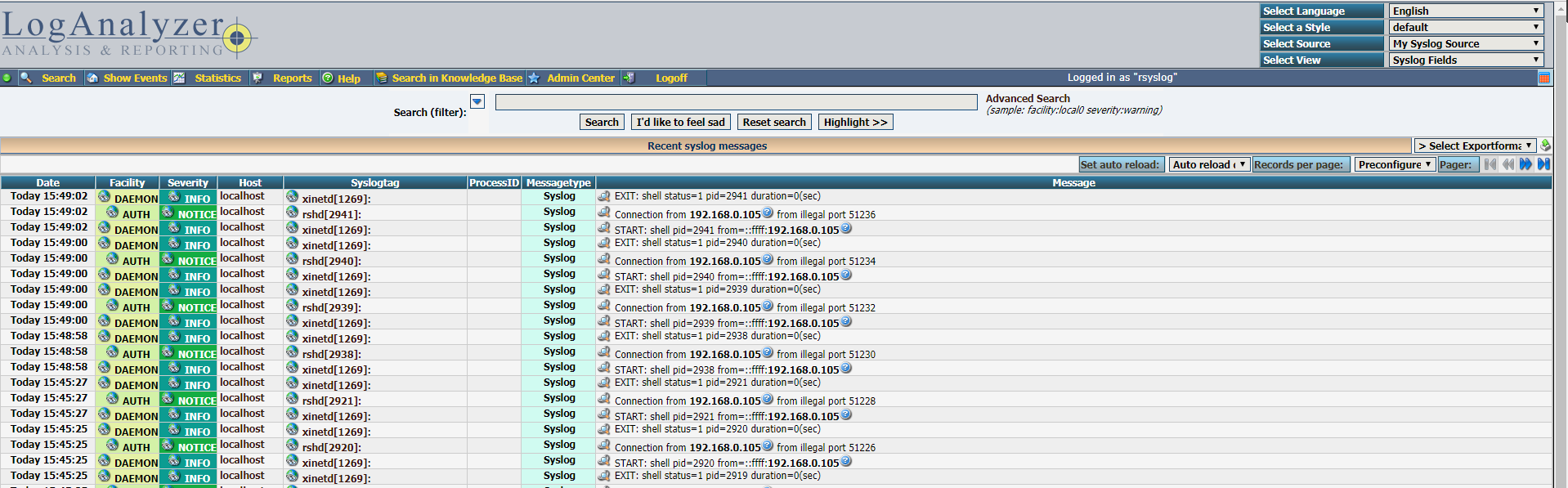Click the Search button under filter field
Image resolution: width=1568 pixels, height=488 pixels.
pyautogui.click(x=602, y=122)
